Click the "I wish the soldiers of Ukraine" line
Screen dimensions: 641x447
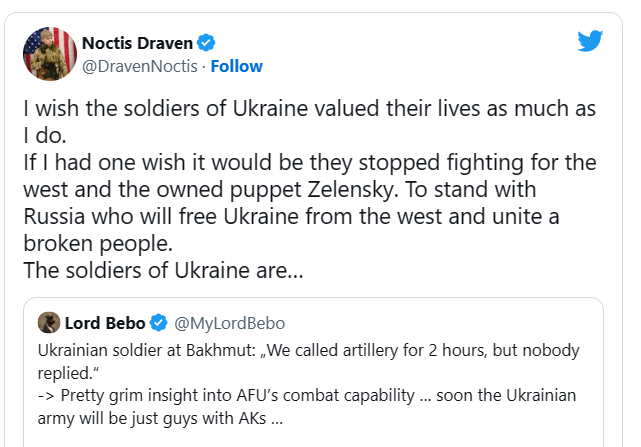(309, 109)
